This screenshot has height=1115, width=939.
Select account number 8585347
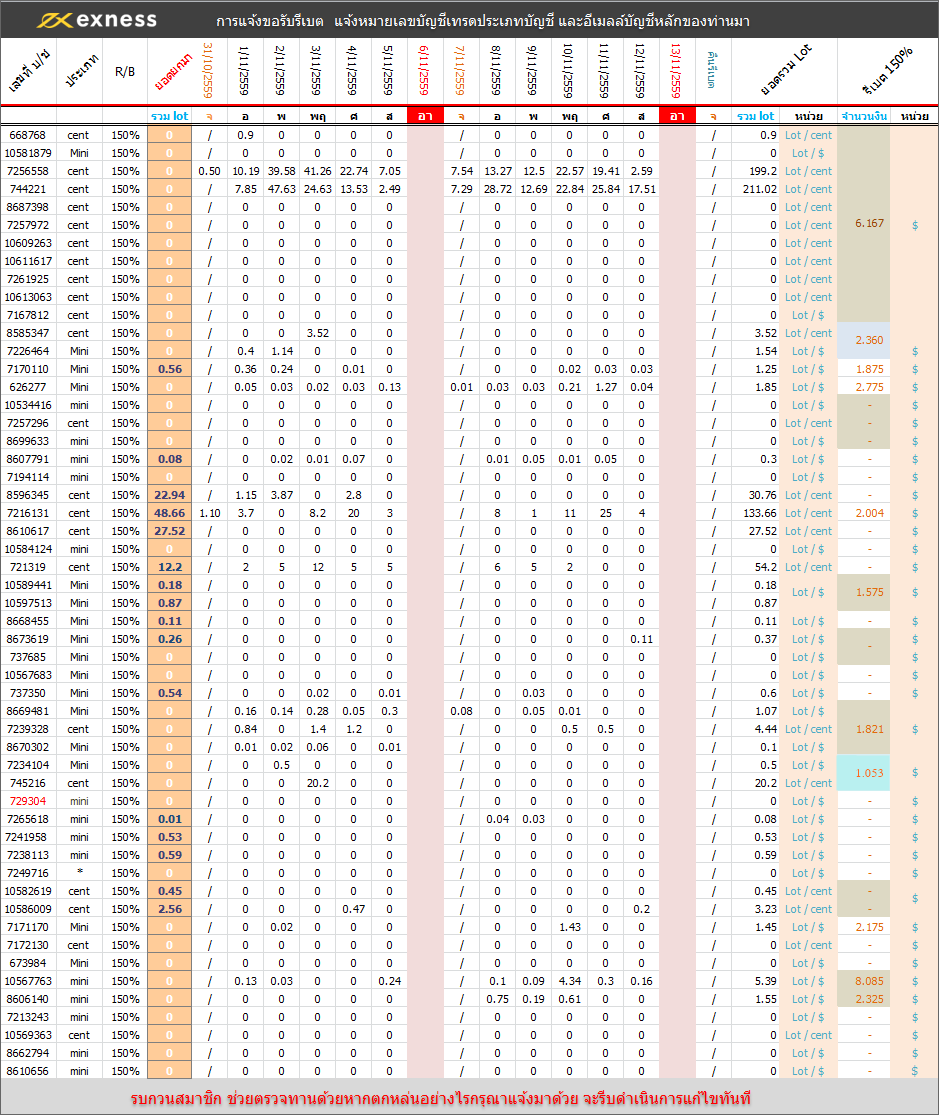28,334
